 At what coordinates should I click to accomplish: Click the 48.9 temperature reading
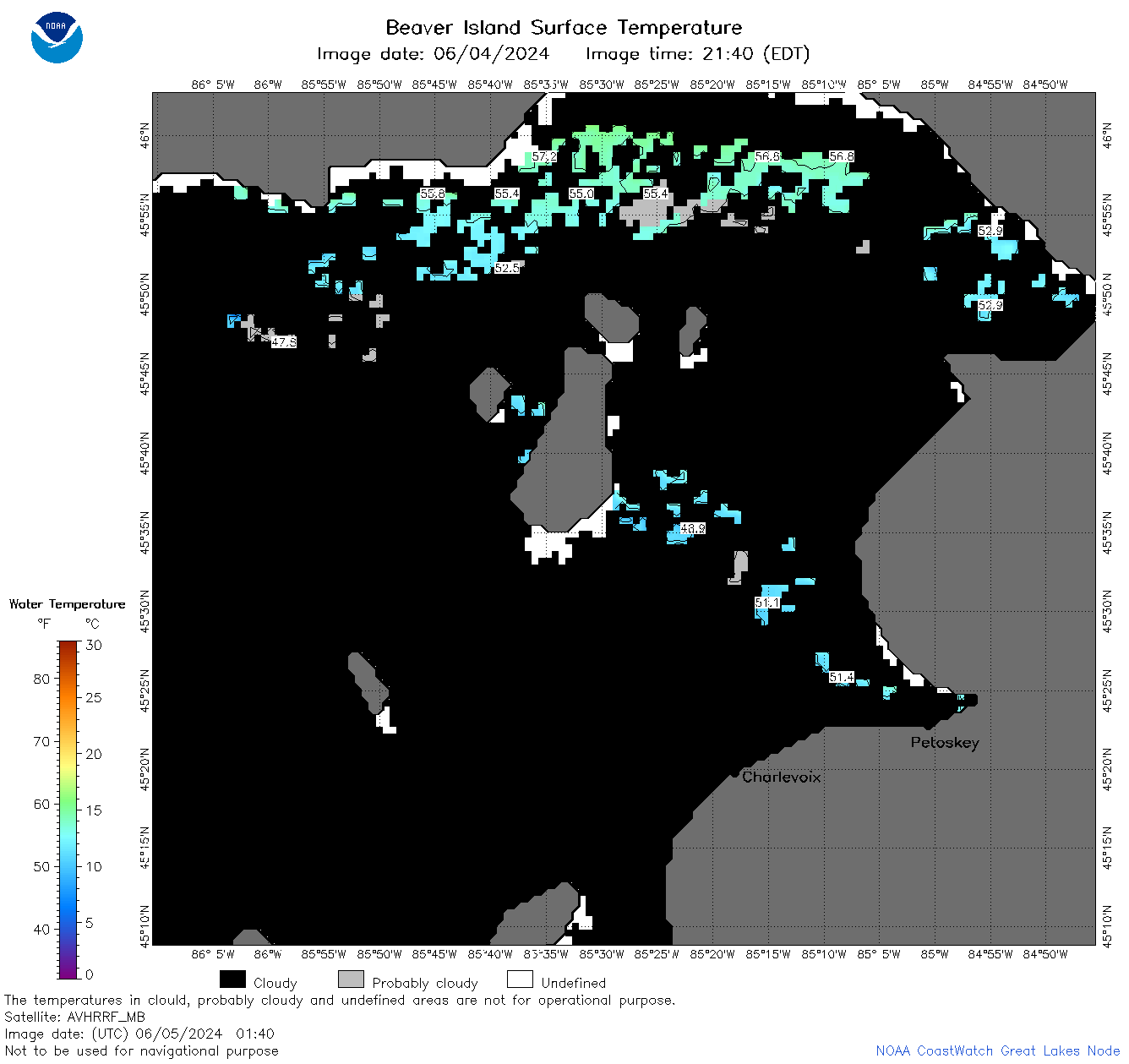point(692,529)
